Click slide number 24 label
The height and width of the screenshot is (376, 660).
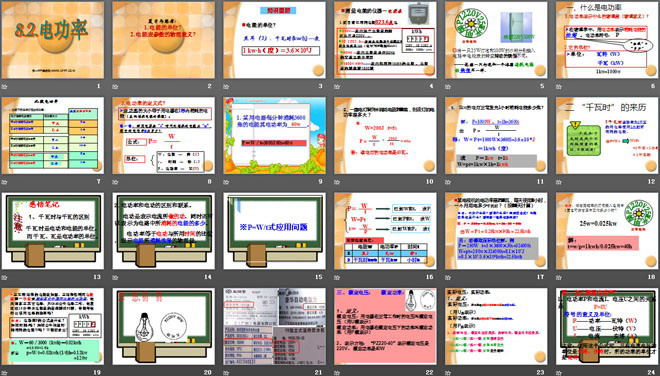[x=652, y=372]
